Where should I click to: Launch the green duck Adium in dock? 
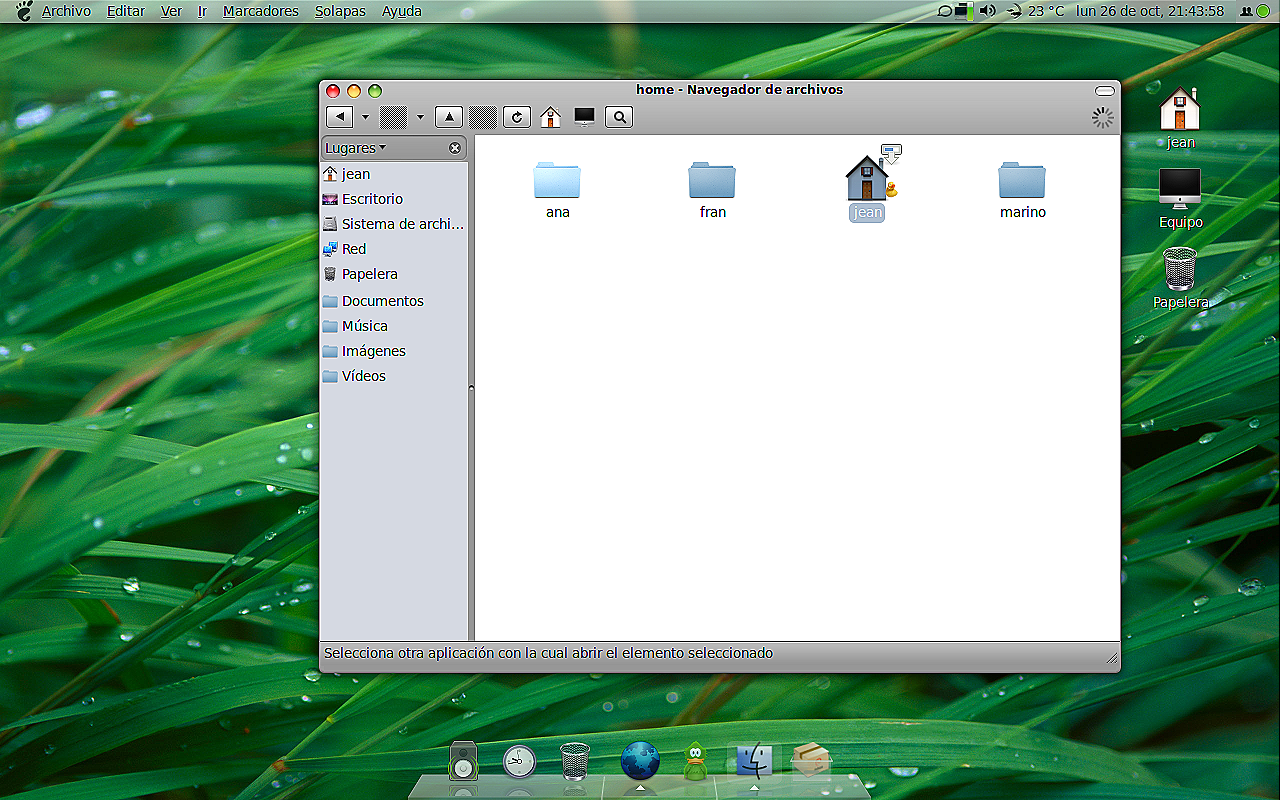click(x=695, y=761)
